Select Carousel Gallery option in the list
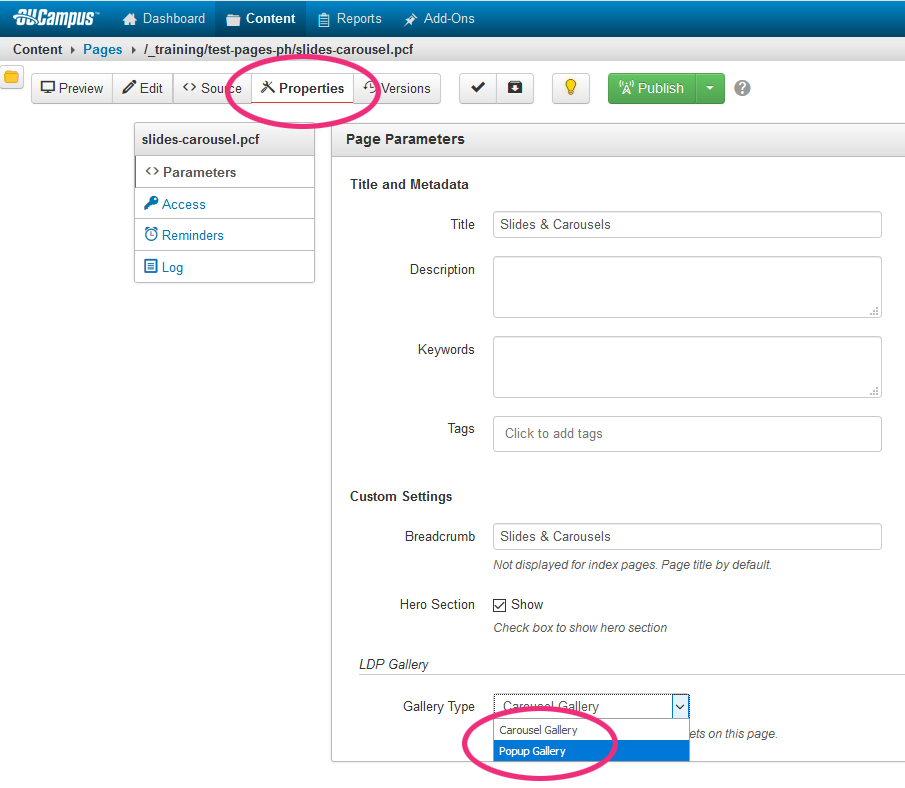 [592, 730]
